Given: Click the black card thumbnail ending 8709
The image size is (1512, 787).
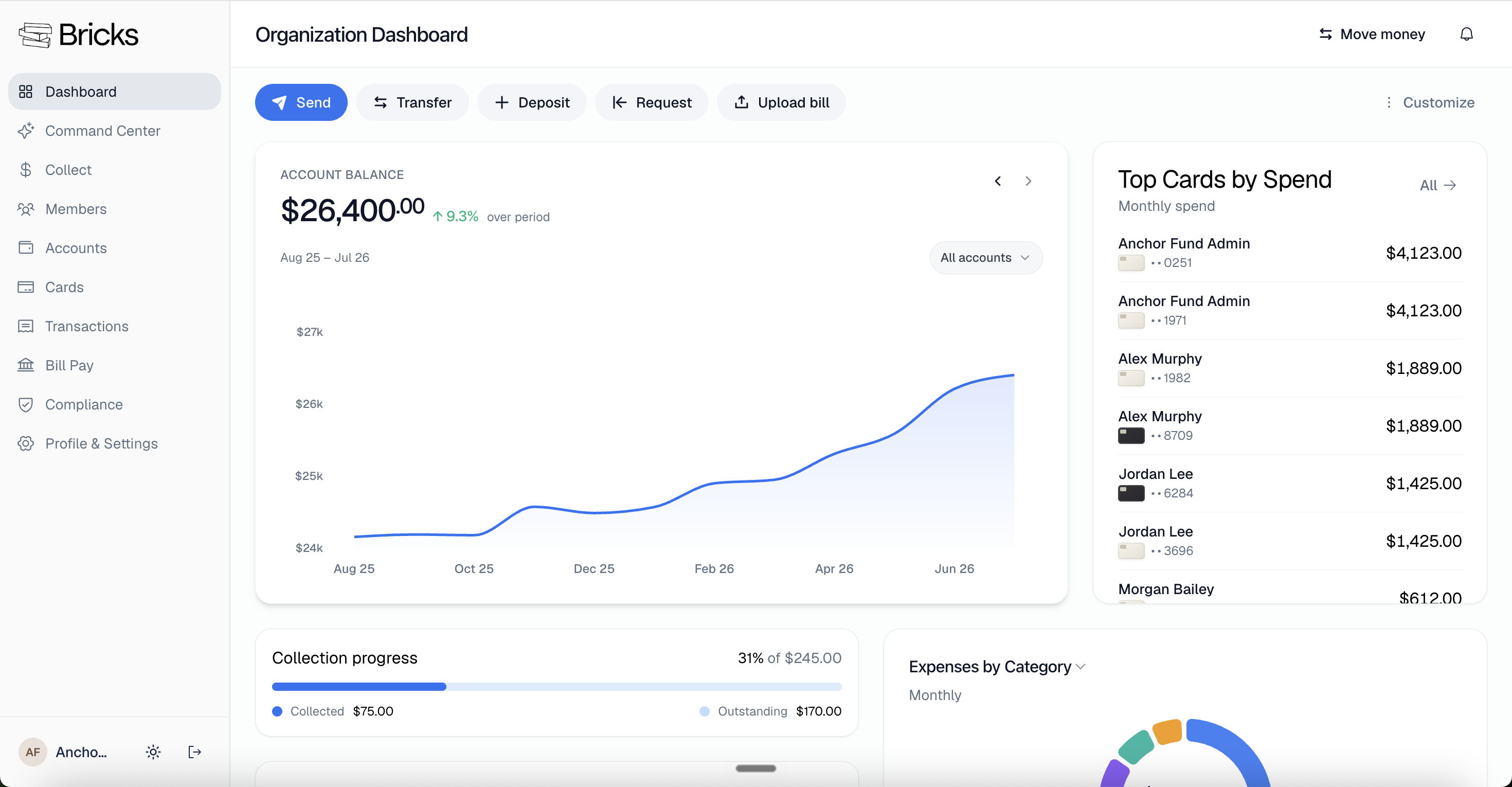Looking at the screenshot, I should (x=1131, y=436).
